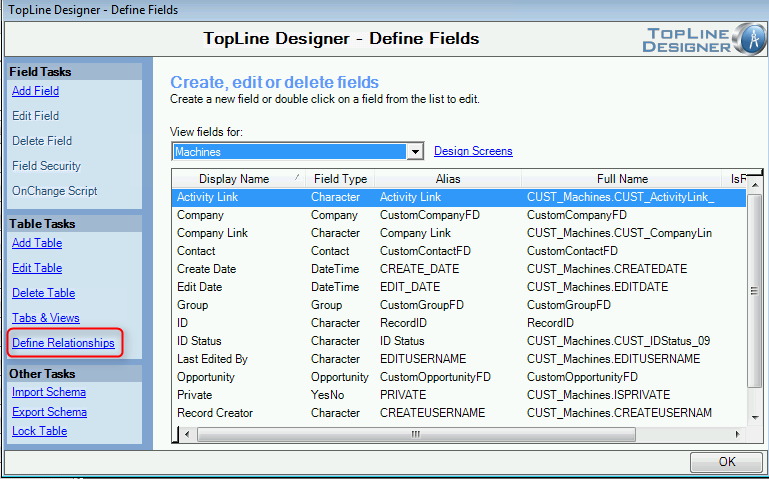This screenshot has height=479, width=769.
Task: Open the Edit Table link
Action: click(37, 268)
